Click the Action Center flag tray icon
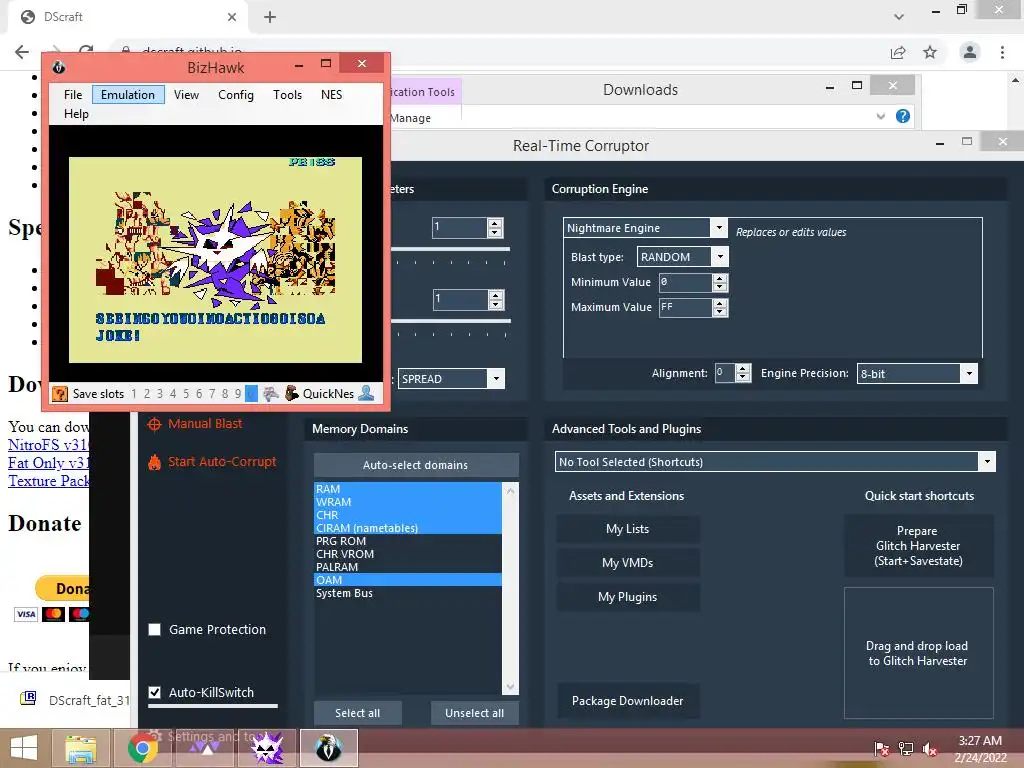 881,749
